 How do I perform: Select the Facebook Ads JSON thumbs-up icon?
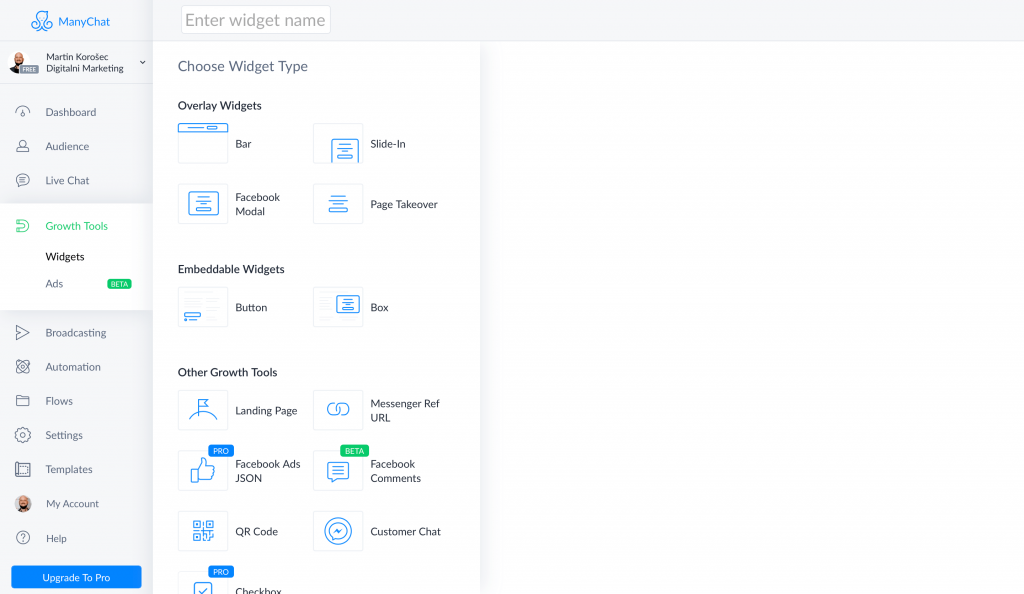(203, 471)
